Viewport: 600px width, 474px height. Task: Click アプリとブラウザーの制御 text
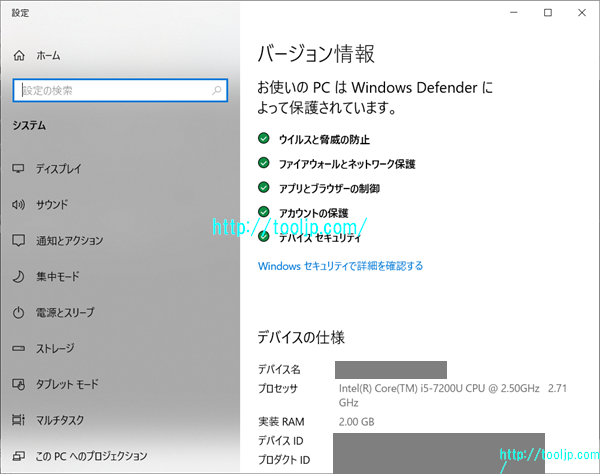click(x=329, y=188)
